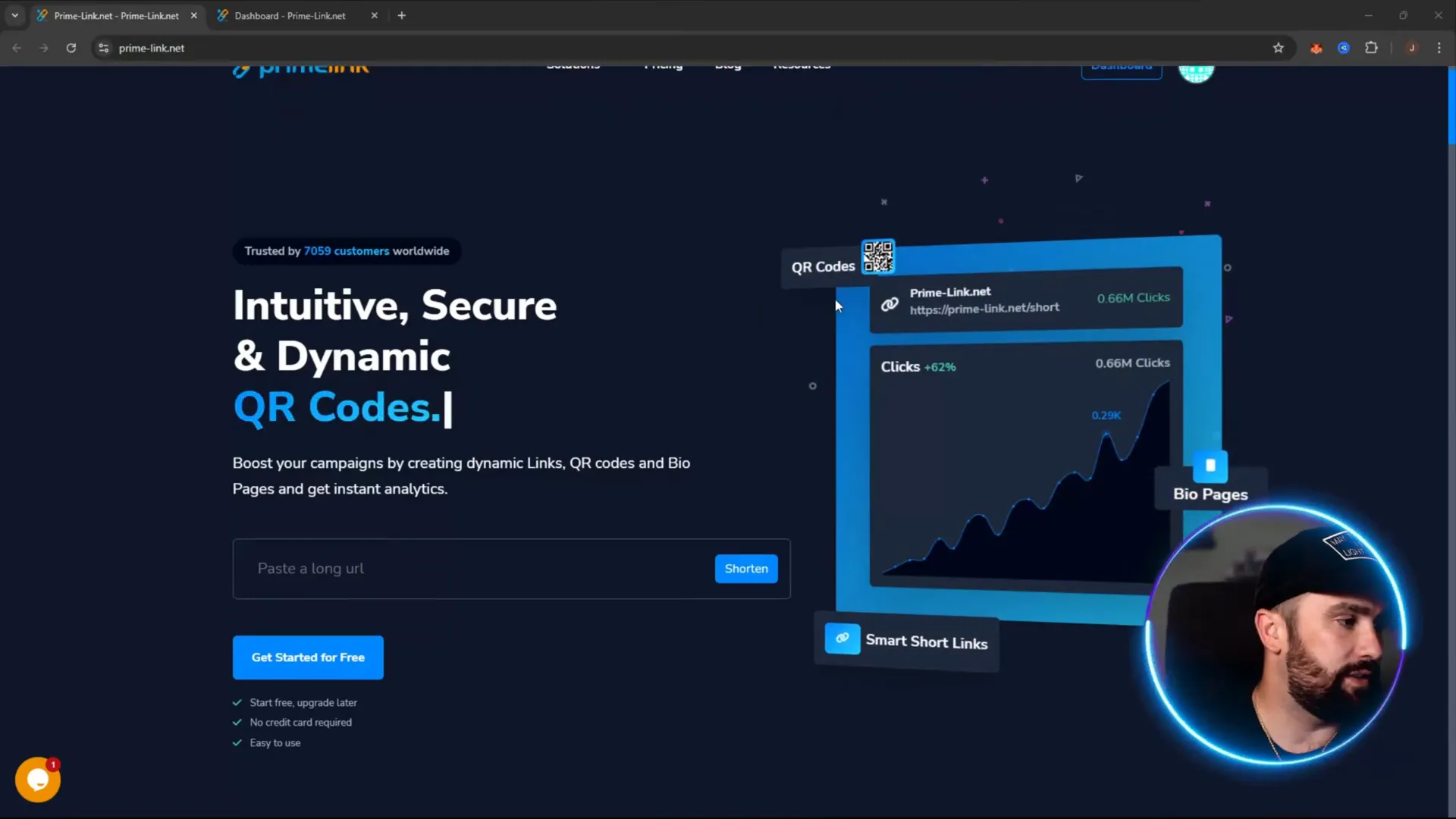Click the 0.29K chart label
Viewport: 1456px width, 819px height.
(x=1106, y=416)
